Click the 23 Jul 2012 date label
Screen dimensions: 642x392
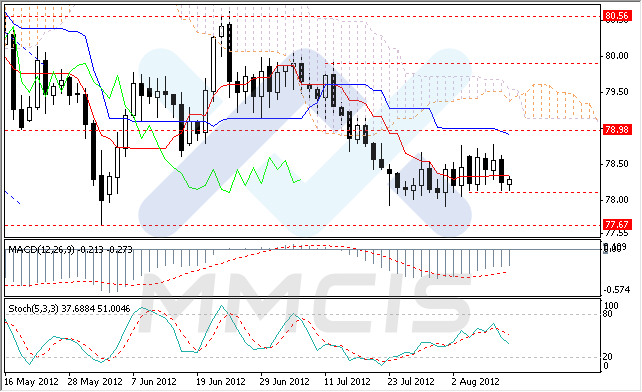point(411,382)
